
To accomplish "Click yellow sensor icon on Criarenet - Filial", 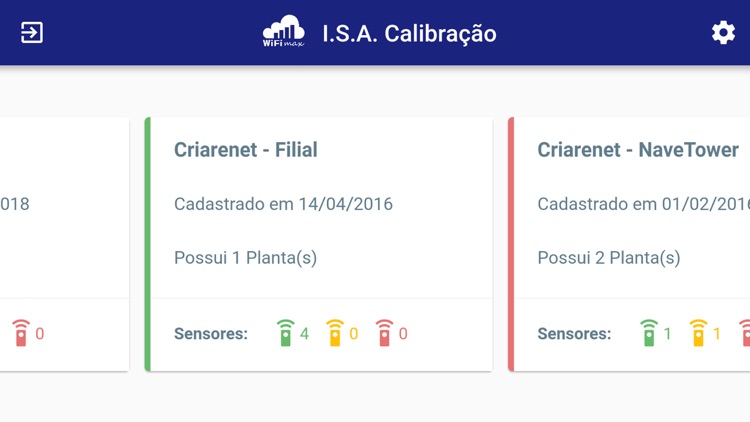I will [x=335, y=333].
